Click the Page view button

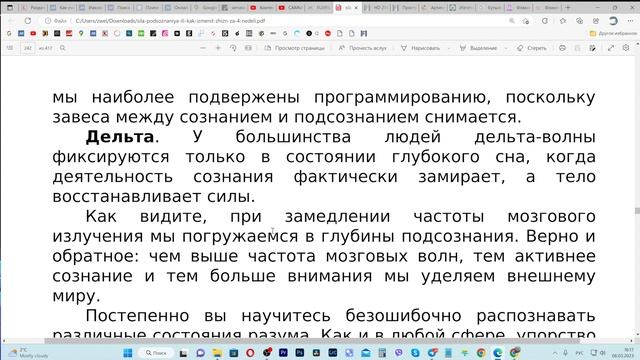click(295, 48)
